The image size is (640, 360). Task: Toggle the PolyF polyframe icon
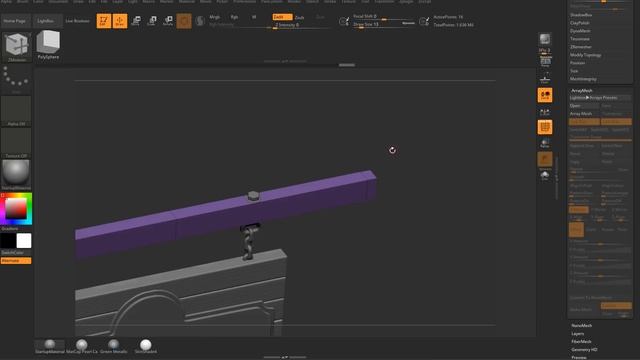(545, 127)
